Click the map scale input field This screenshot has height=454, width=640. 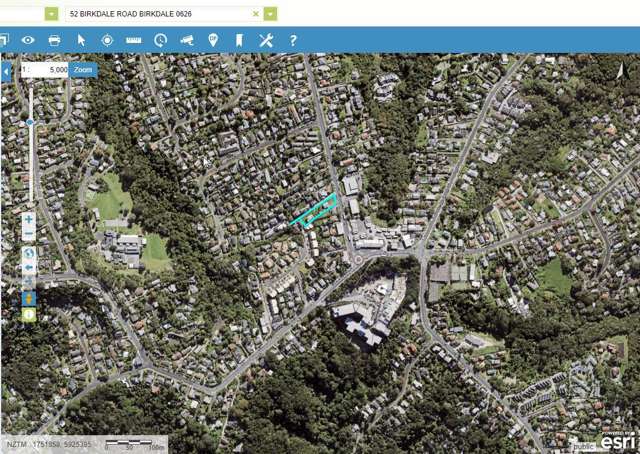44,70
